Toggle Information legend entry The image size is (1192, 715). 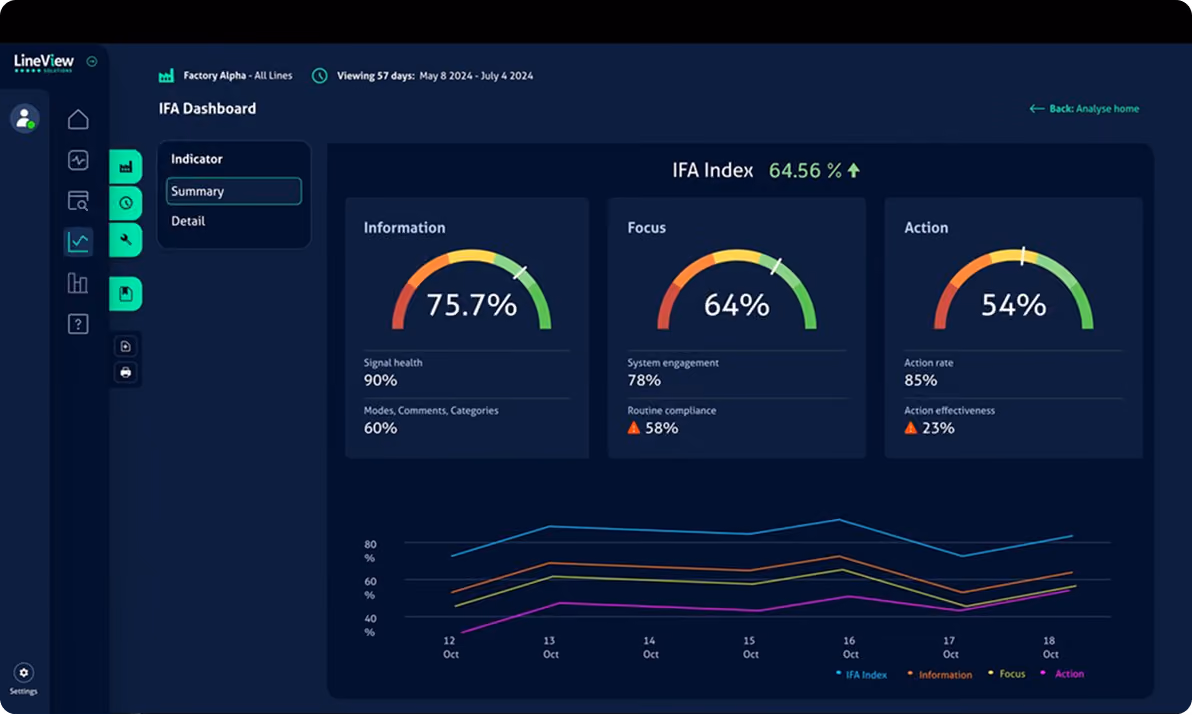pos(940,674)
